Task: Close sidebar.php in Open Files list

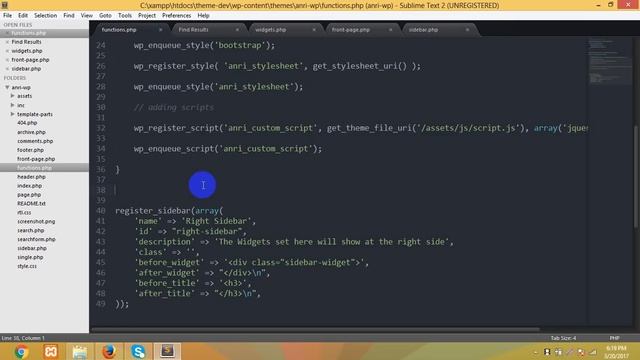Action: pos(7,69)
